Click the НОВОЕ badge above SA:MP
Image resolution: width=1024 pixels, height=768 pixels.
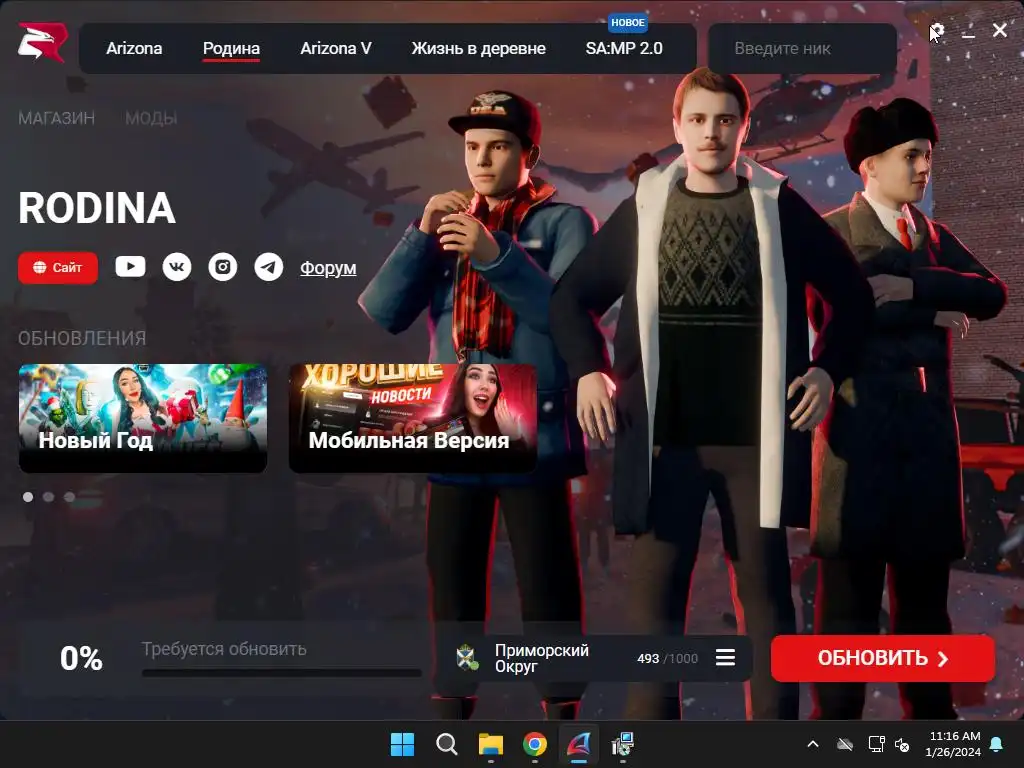point(628,22)
